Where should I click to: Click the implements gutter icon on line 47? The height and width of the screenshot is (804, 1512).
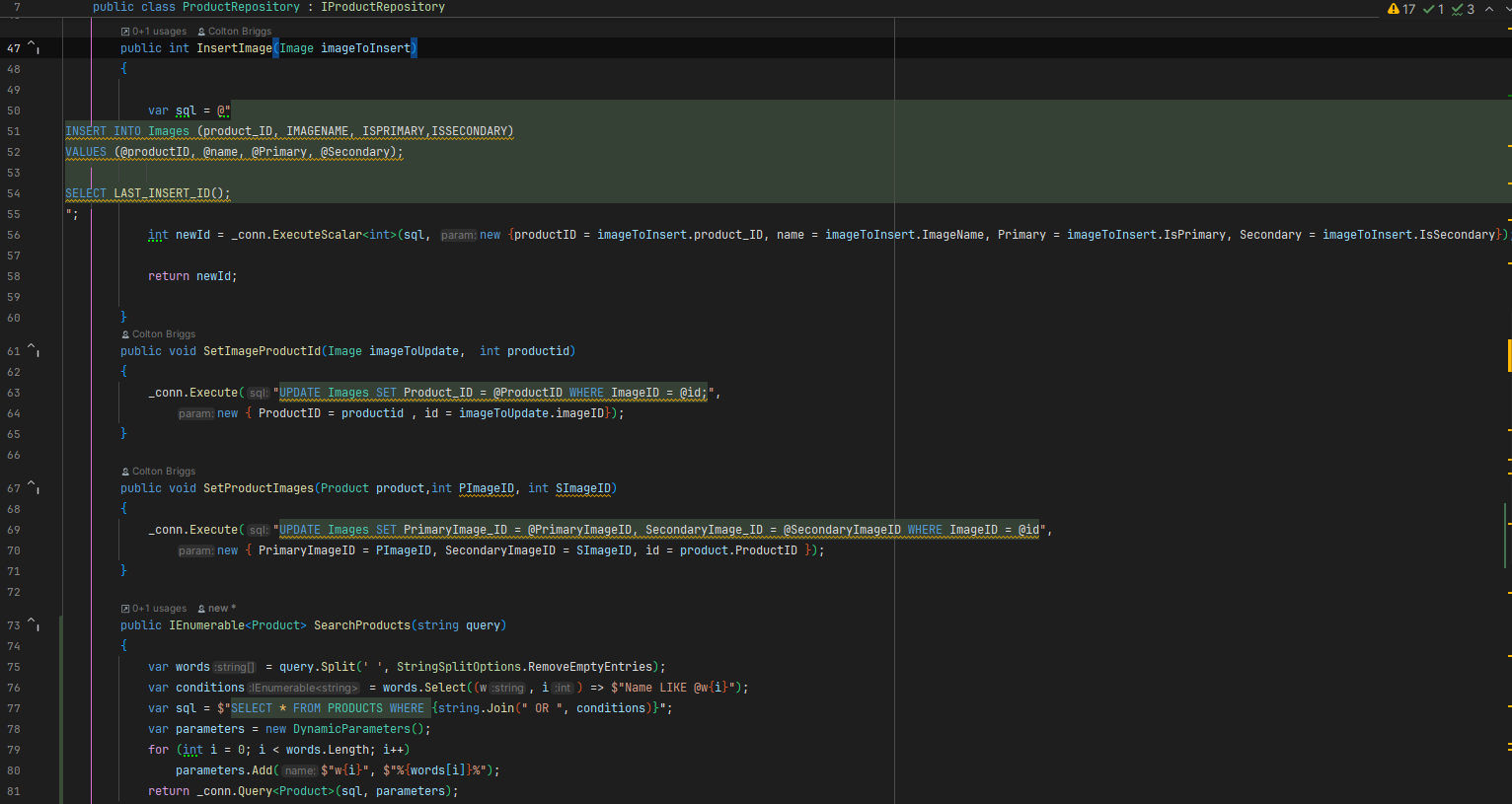(34, 47)
